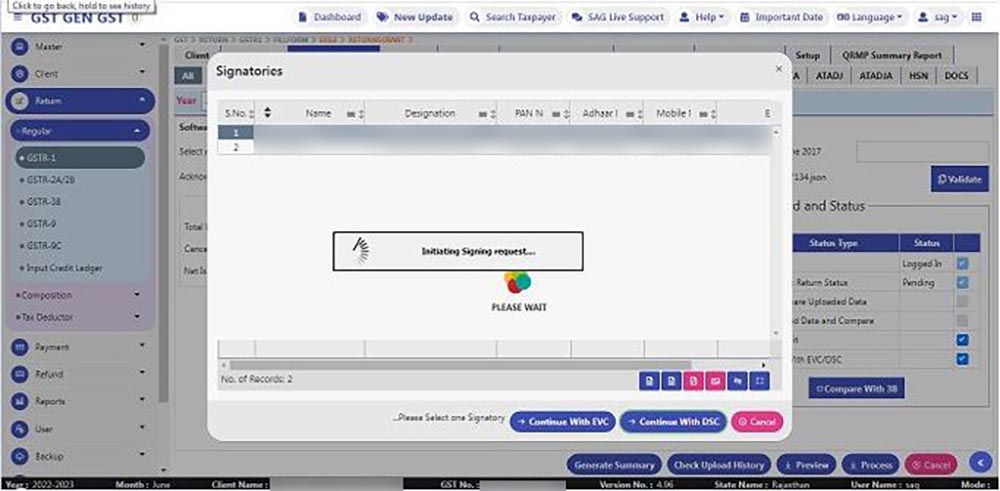Screen dimensions: 1000x491
Task: Expand the Composition section in sidebar
Action: (x=78, y=295)
